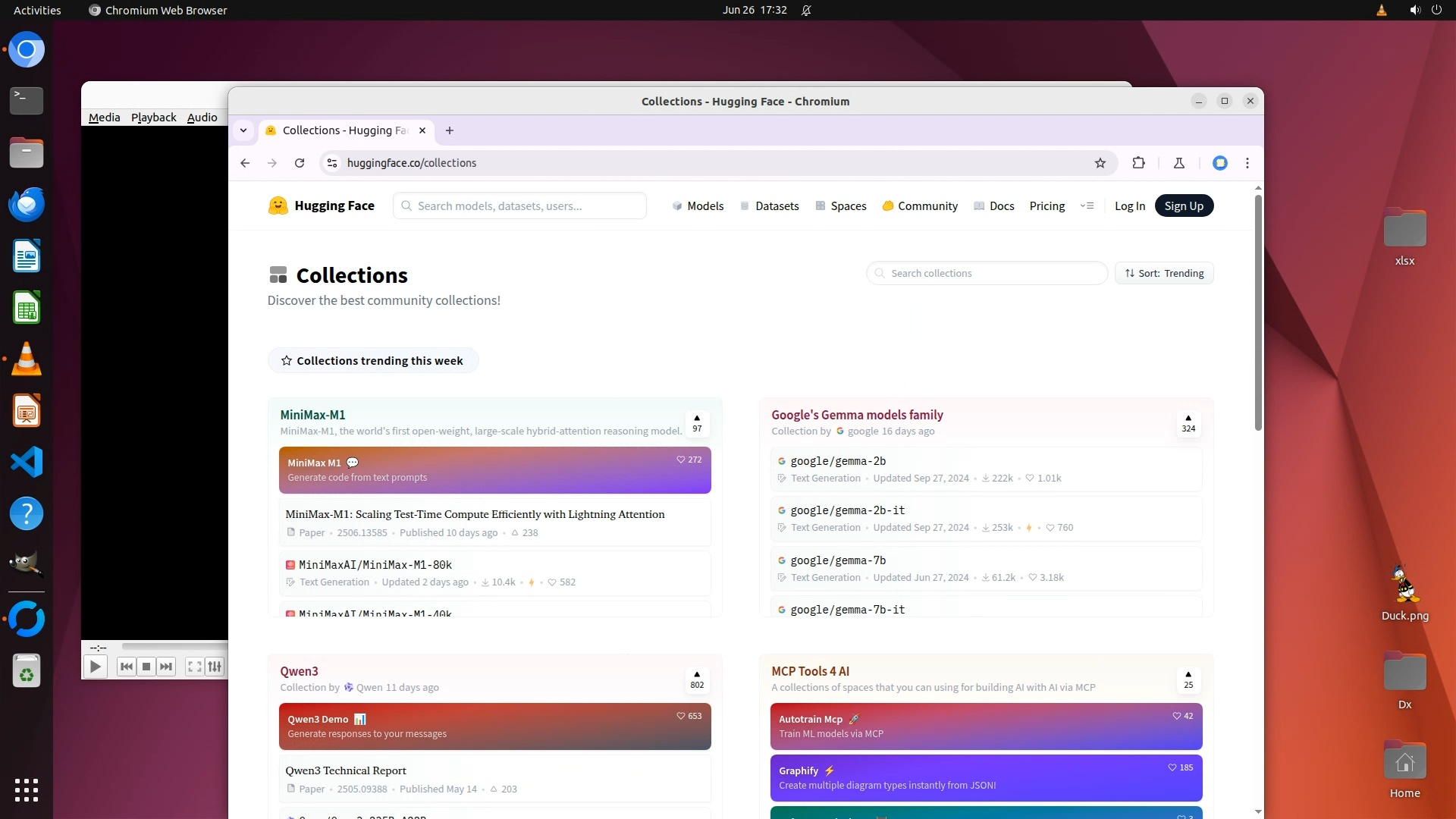Bookmark this page with star icon

point(1100,163)
